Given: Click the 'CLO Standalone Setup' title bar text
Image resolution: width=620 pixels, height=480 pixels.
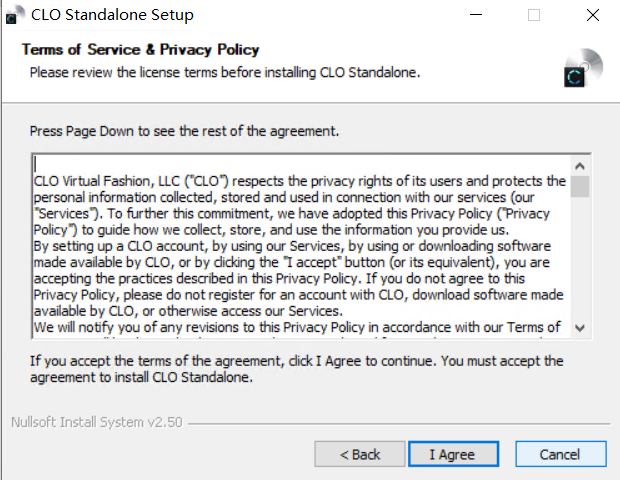Looking at the screenshot, I should point(112,15).
